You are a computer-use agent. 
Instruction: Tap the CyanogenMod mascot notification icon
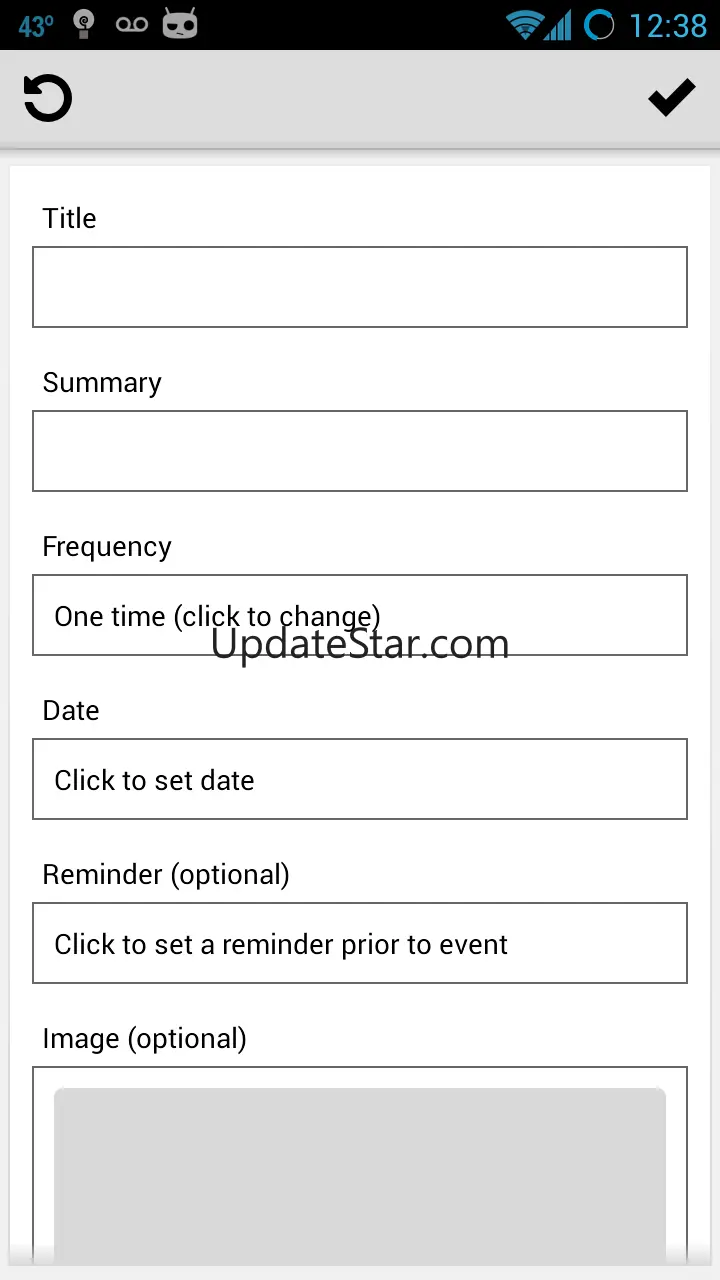pyautogui.click(x=180, y=24)
